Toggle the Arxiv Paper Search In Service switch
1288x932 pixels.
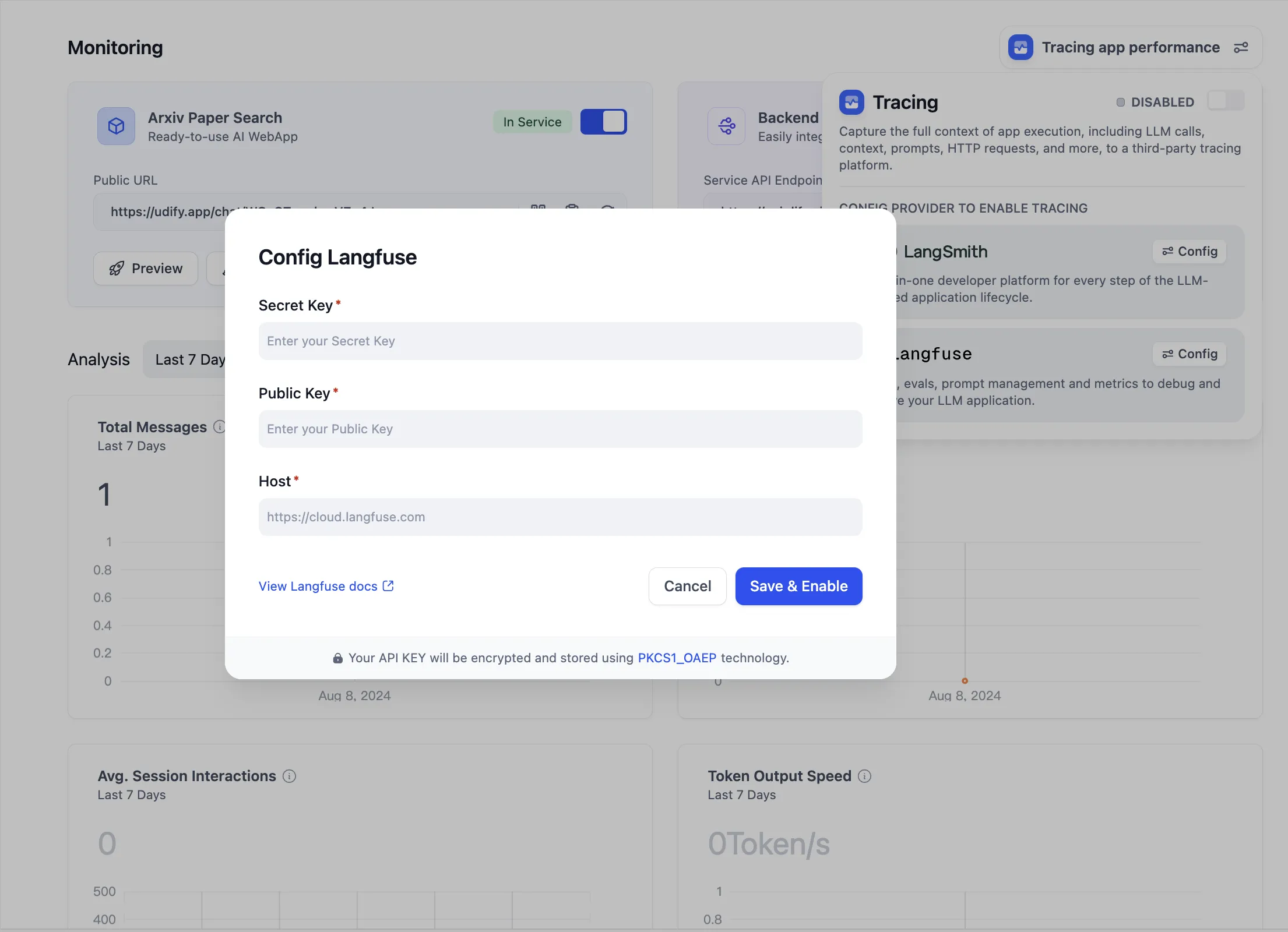(603, 122)
